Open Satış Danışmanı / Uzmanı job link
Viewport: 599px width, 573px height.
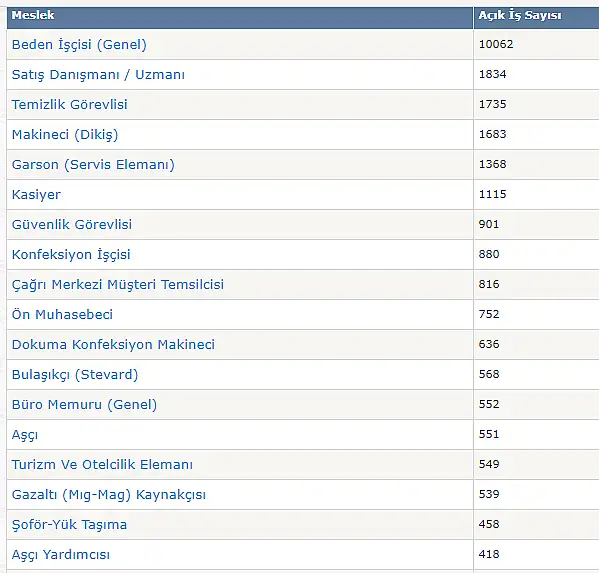(x=98, y=74)
